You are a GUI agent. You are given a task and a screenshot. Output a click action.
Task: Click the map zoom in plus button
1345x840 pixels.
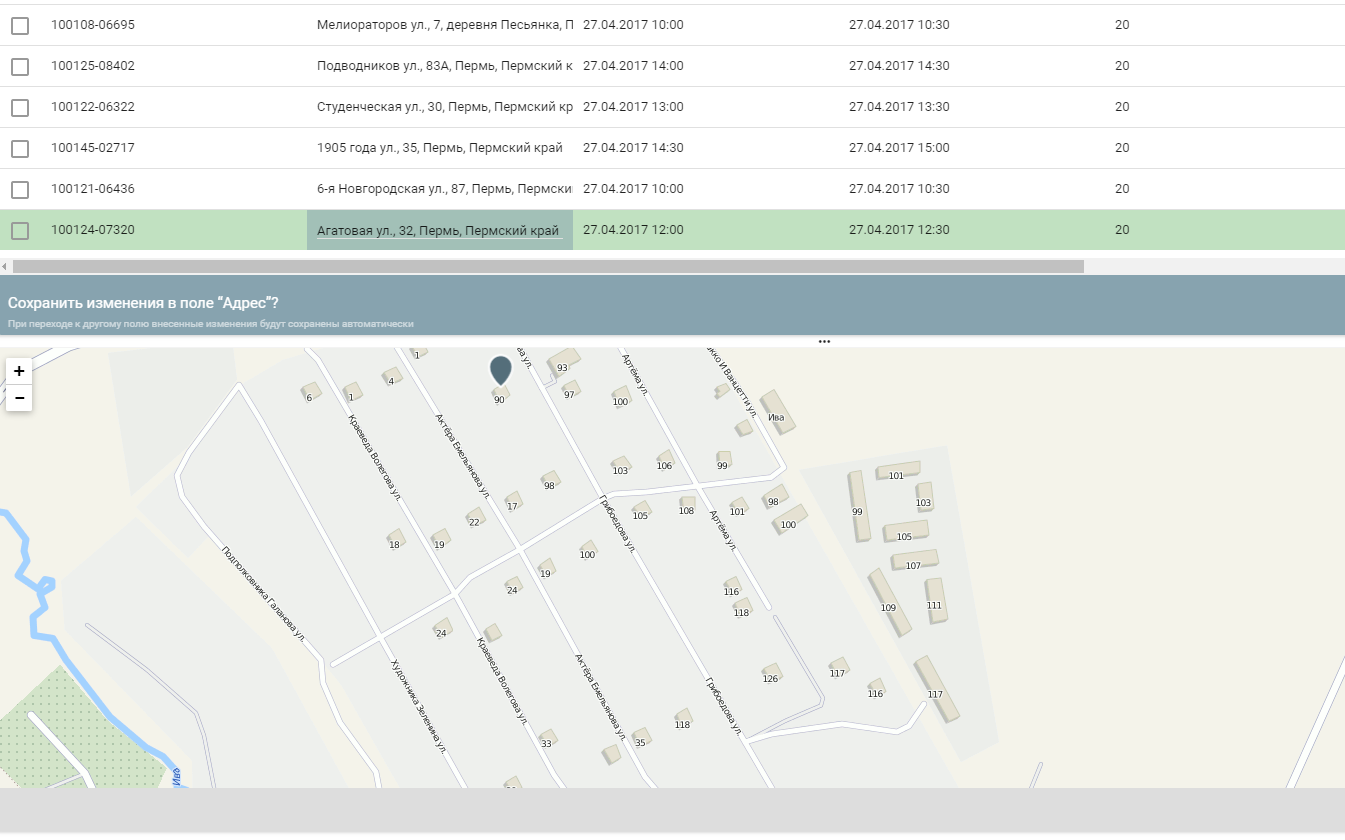(19, 371)
